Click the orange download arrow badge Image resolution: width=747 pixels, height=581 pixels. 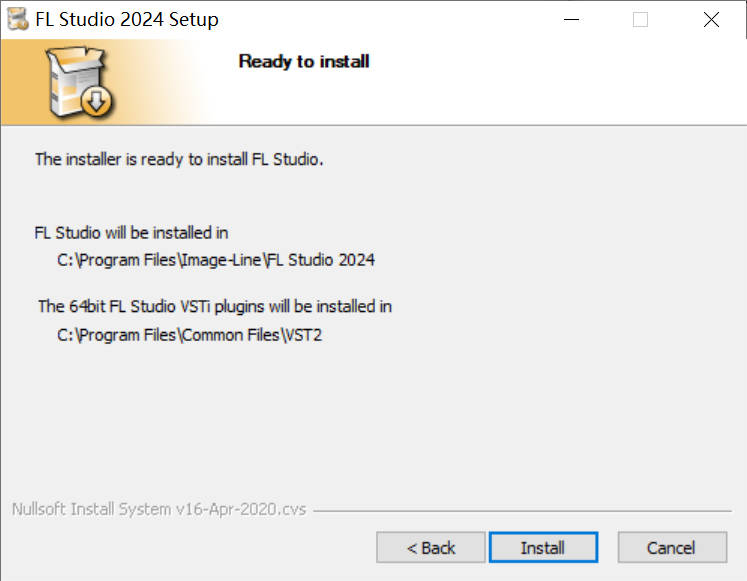click(x=96, y=100)
